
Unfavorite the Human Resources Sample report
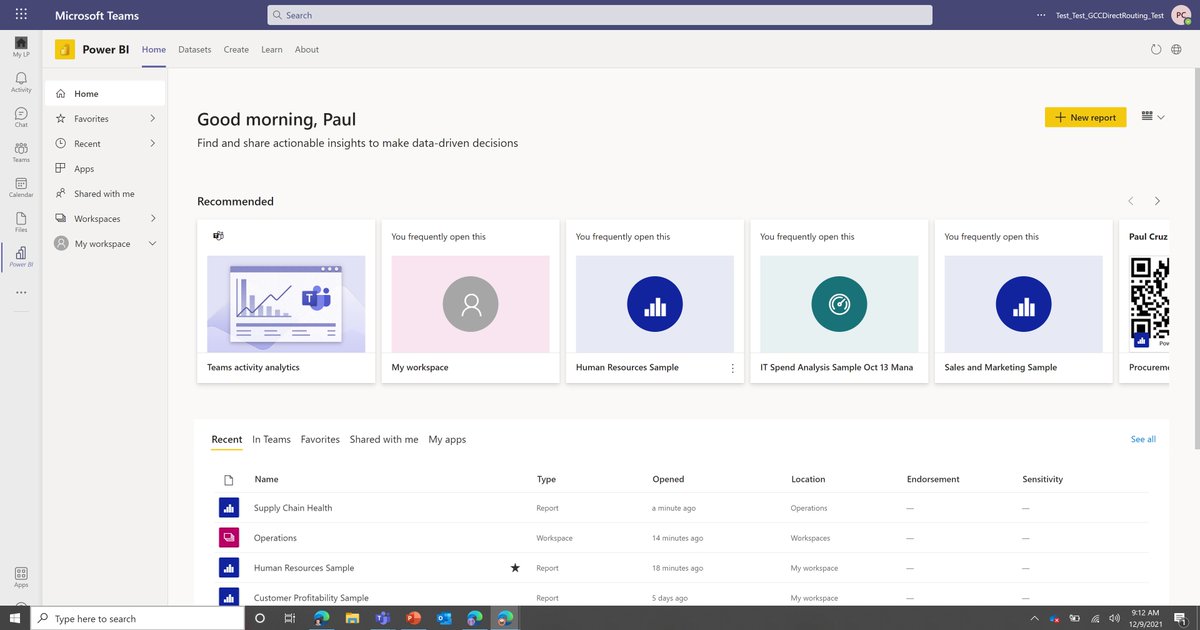(515, 567)
